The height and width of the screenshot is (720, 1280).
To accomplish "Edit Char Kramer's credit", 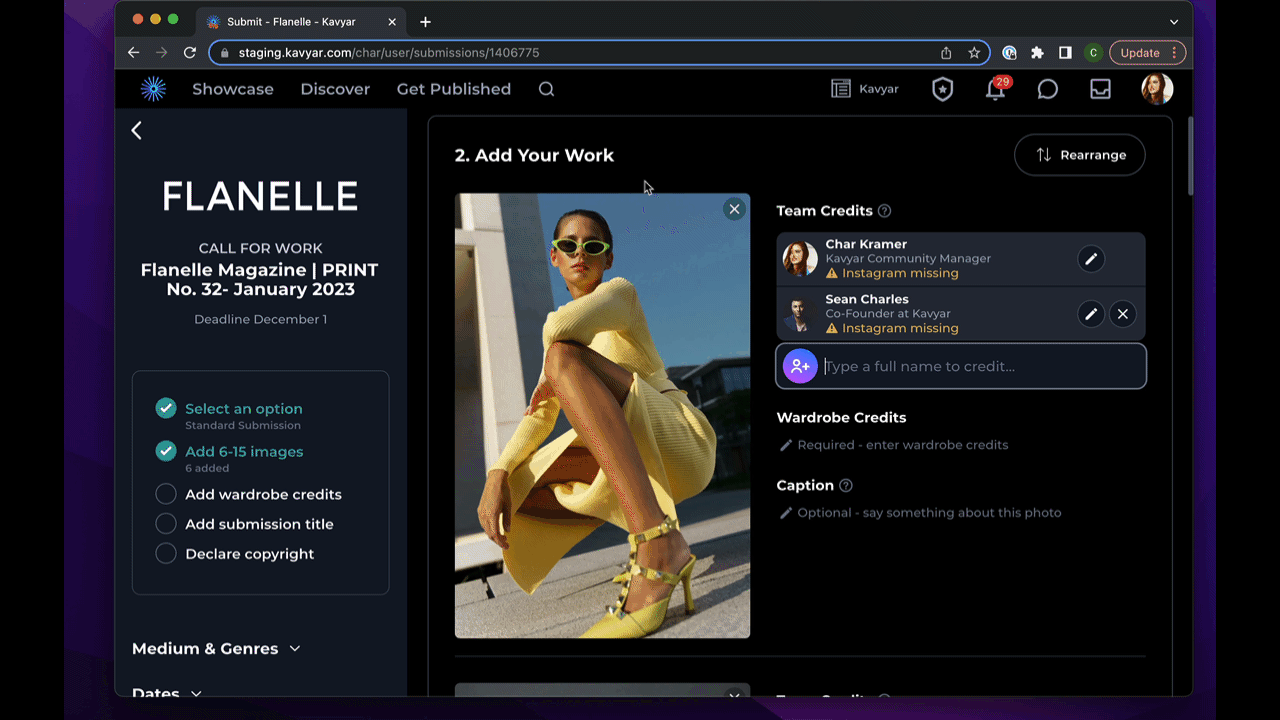I will (x=1091, y=259).
